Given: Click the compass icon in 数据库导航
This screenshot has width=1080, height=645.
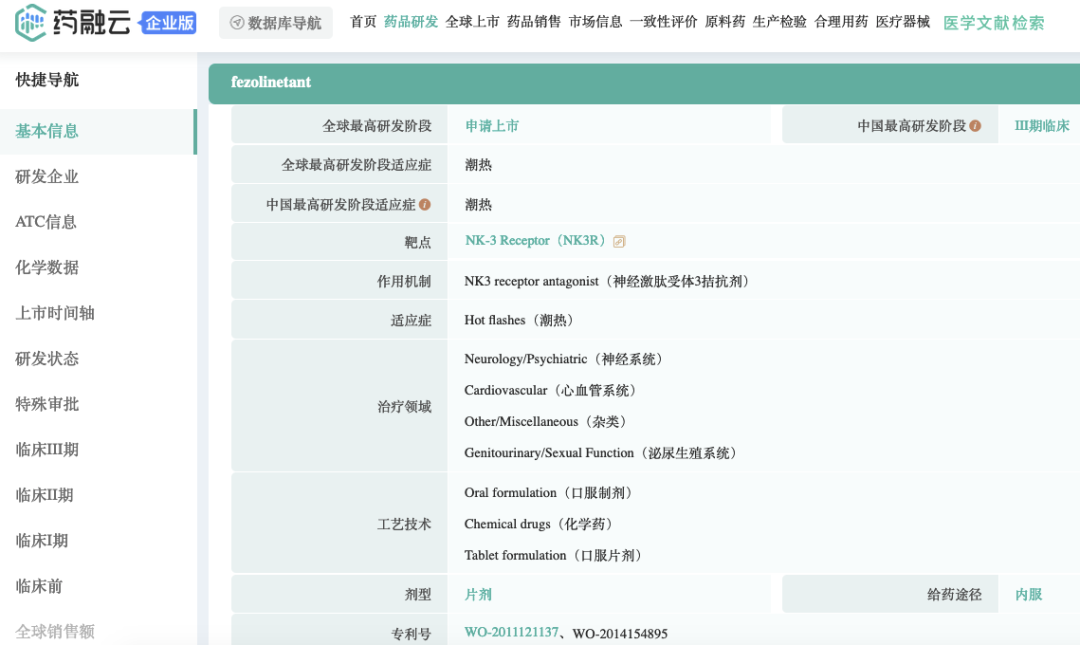Looking at the screenshot, I should coord(237,23).
